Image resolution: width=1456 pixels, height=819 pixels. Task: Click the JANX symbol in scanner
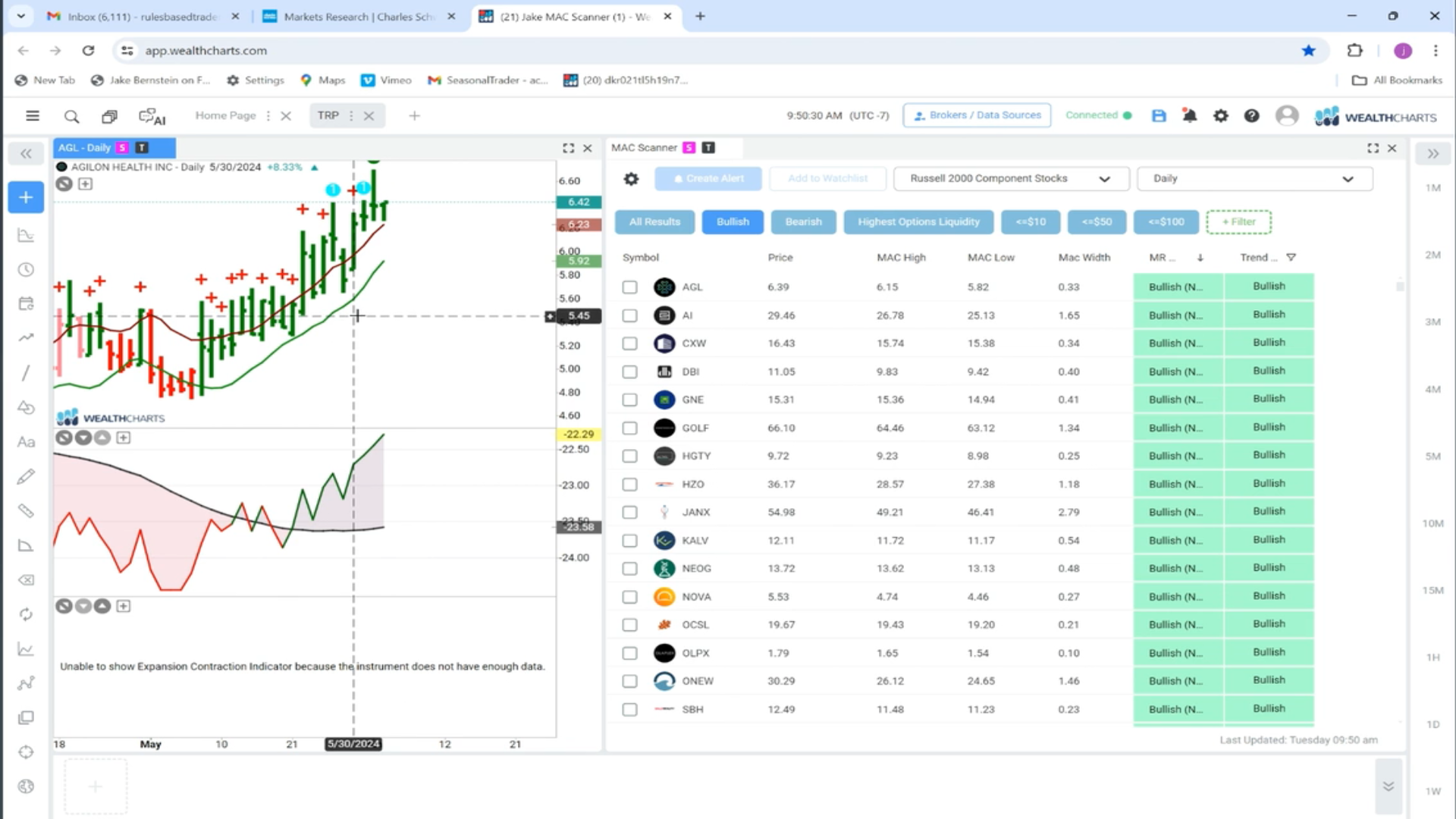tap(695, 513)
